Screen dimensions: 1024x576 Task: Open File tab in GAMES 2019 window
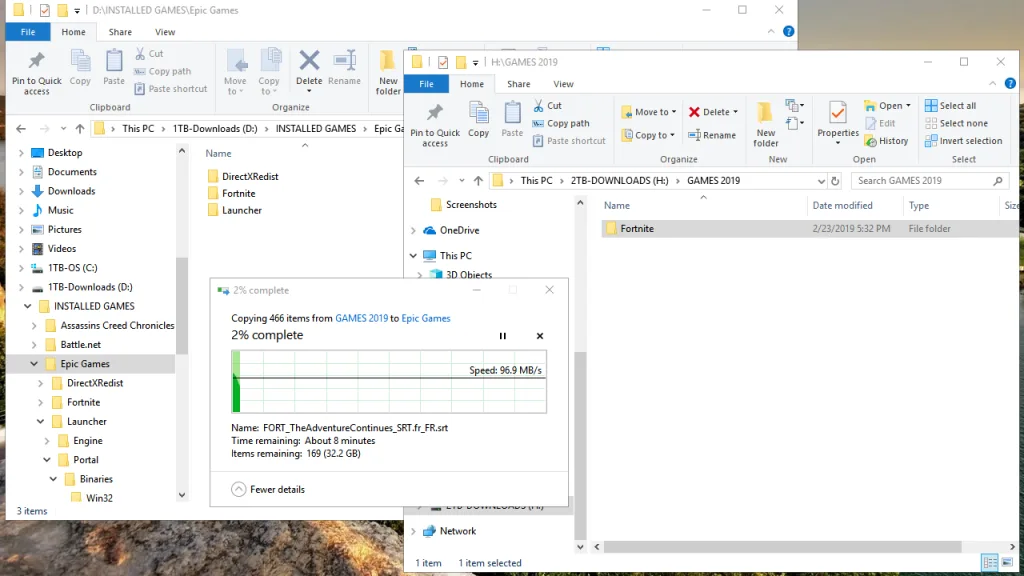click(x=426, y=84)
